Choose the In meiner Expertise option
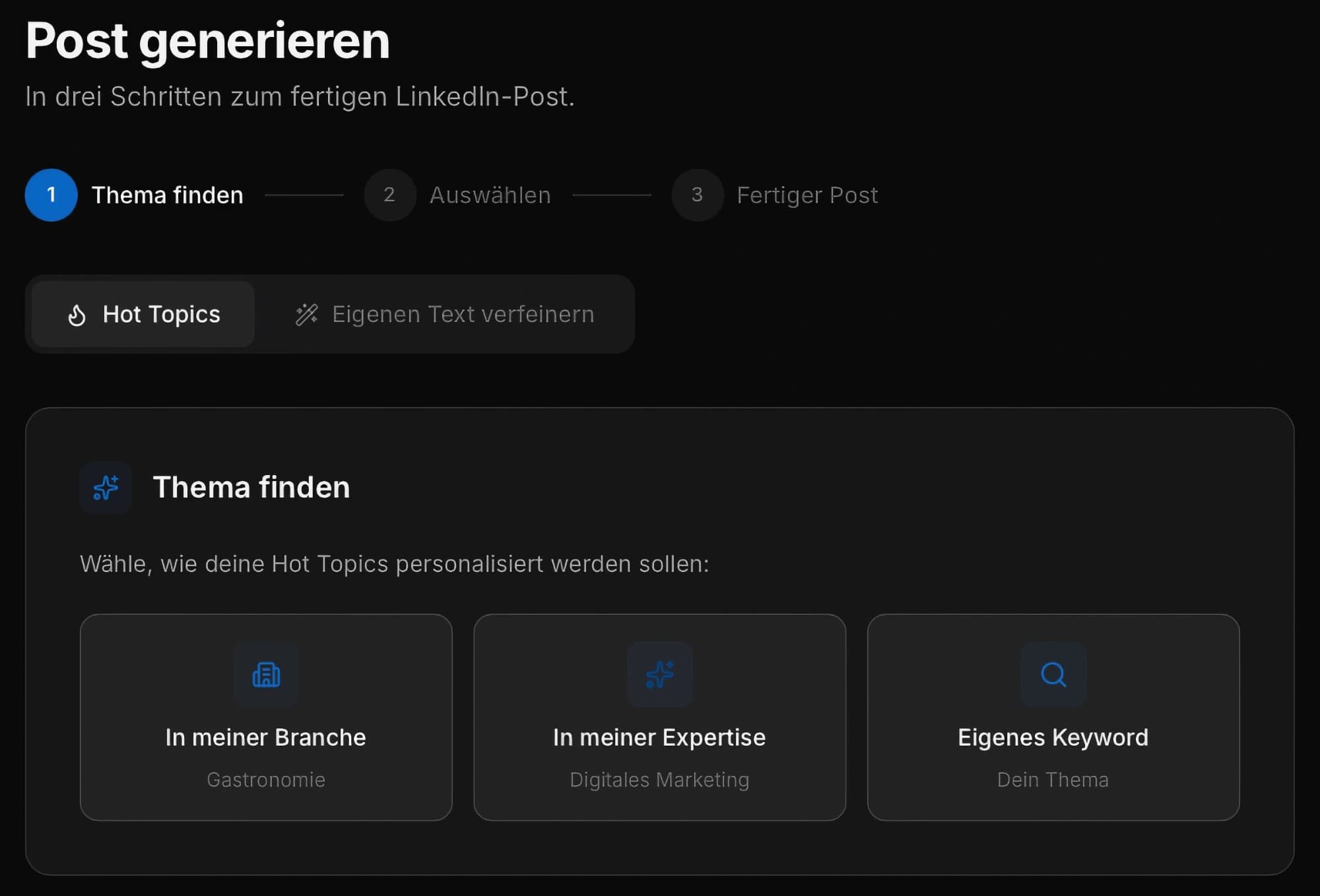The image size is (1320, 896). tap(659, 718)
